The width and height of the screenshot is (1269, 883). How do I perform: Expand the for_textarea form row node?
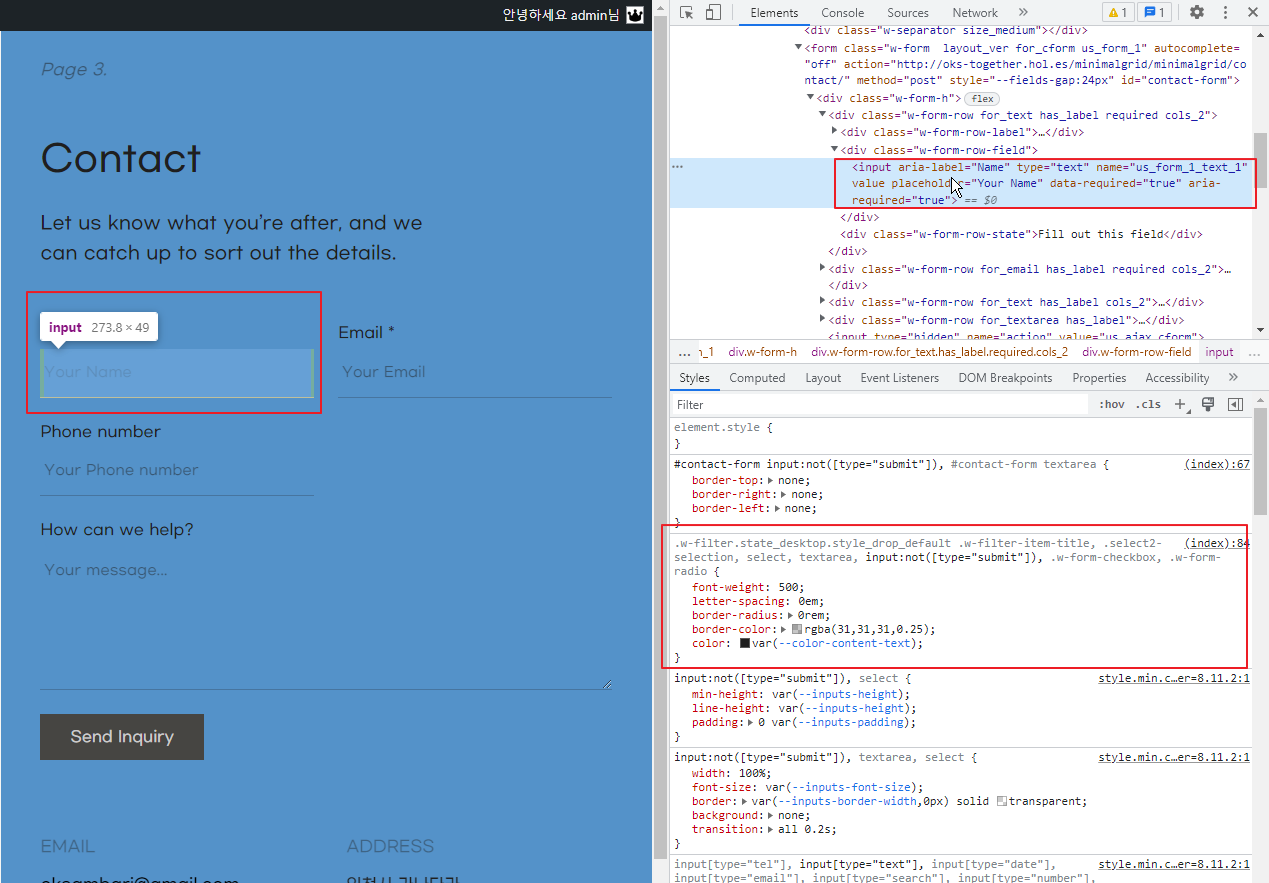(x=823, y=319)
